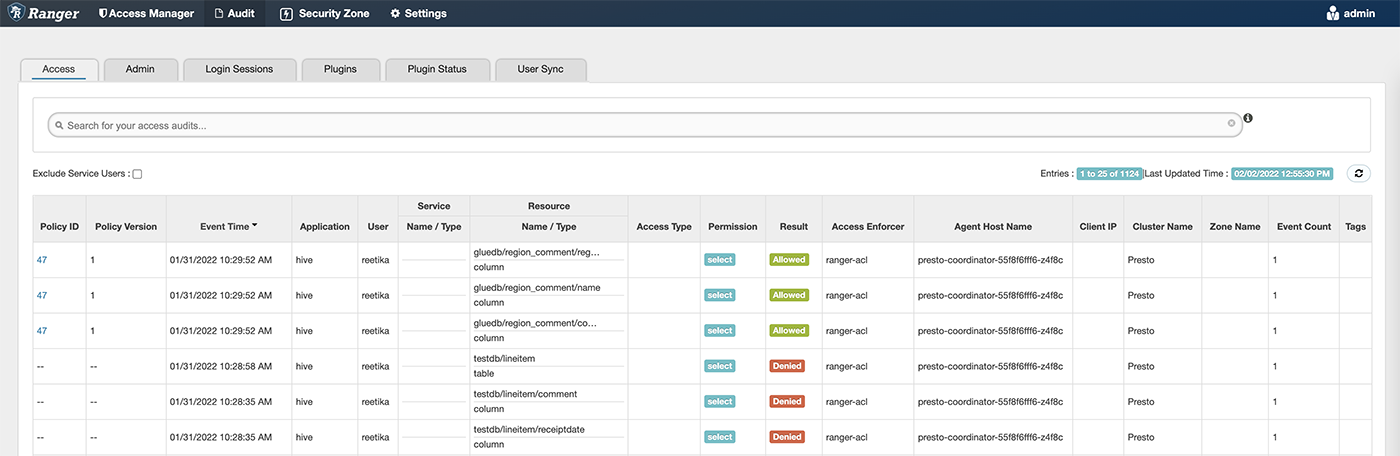
Task: Click the Event Count column header
Action: tap(1304, 227)
